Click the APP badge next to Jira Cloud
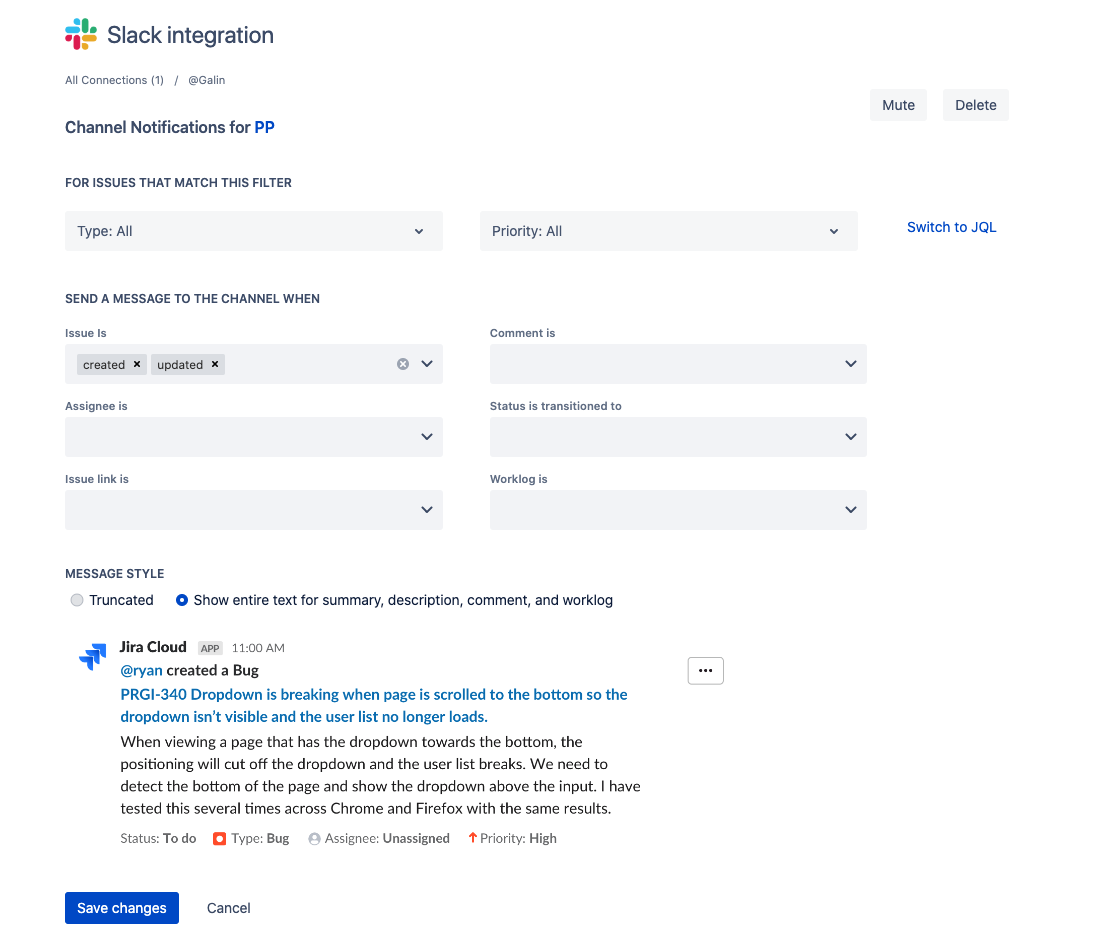This screenshot has width=1110, height=945. pyautogui.click(x=210, y=648)
